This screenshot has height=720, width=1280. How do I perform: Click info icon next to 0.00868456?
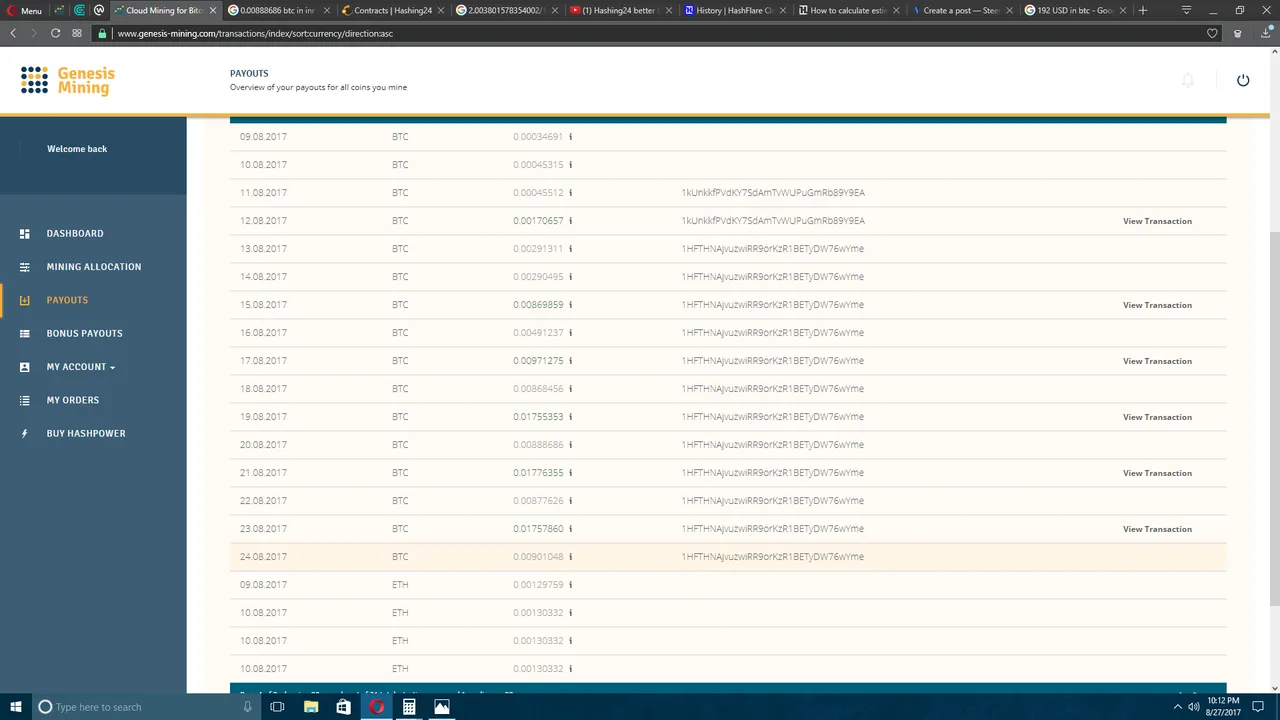point(571,389)
